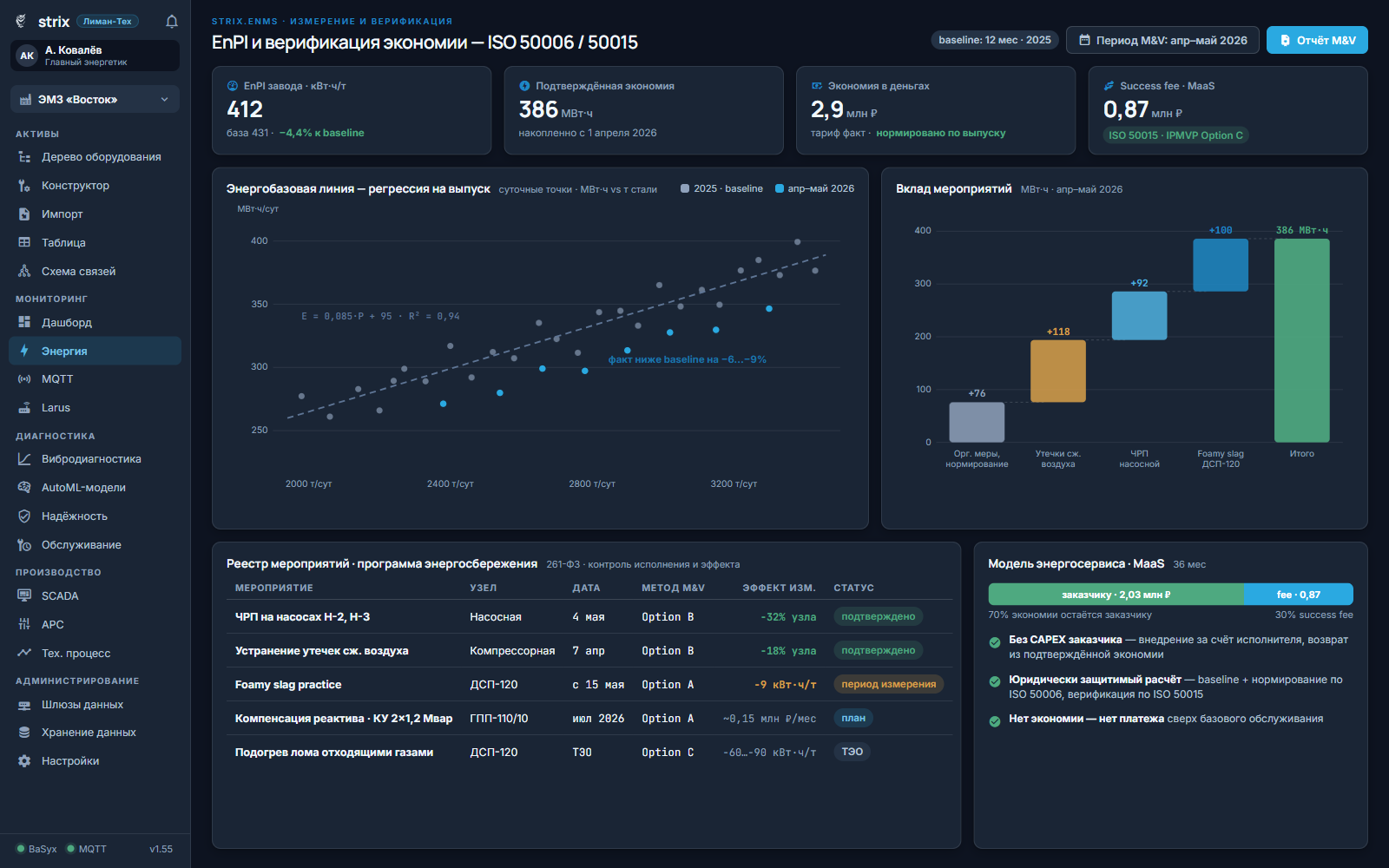The image size is (1389, 868).
Task: Click the Надёжность shield icon
Action: pyautogui.click(x=24, y=516)
